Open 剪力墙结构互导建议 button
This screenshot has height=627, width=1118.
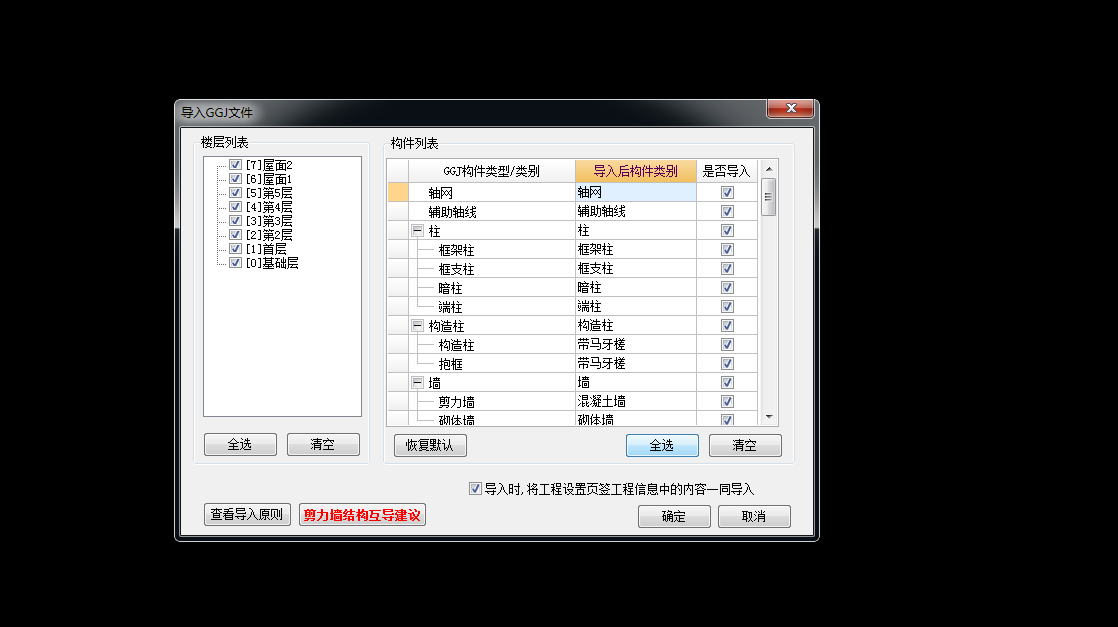(362, 515)
